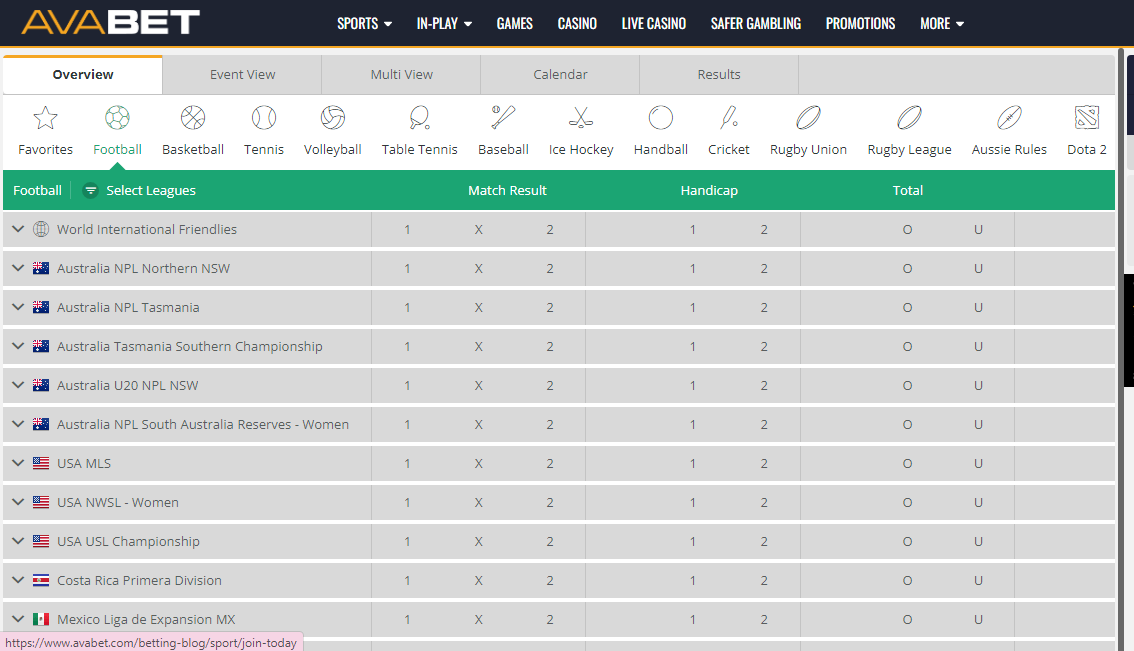Go to Games in the top menu

point(515,24)
